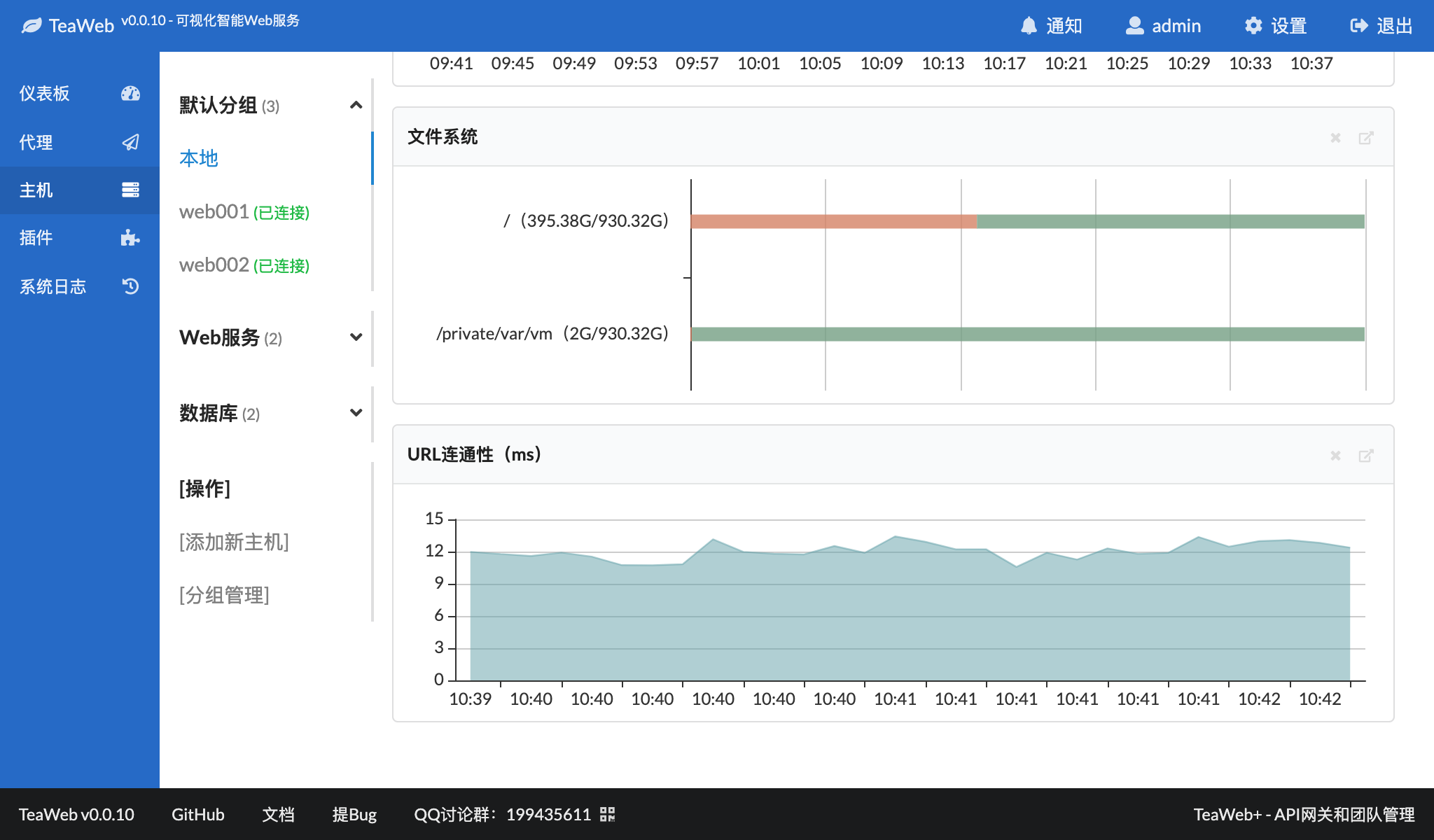This screenshot has width=1434, height=840.
Task: Click the logout arrow icon
Action: 1359,26
